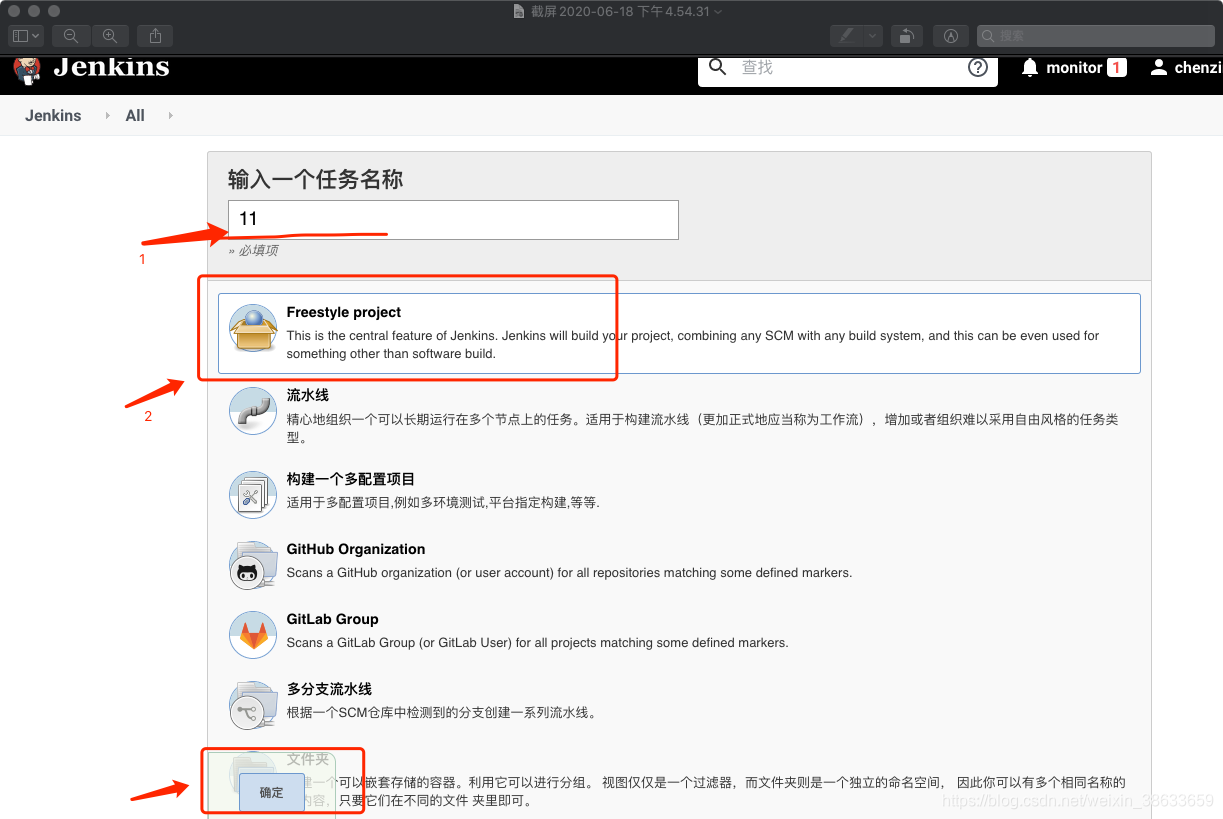Expand the window title chevron

tap(718, 11)
